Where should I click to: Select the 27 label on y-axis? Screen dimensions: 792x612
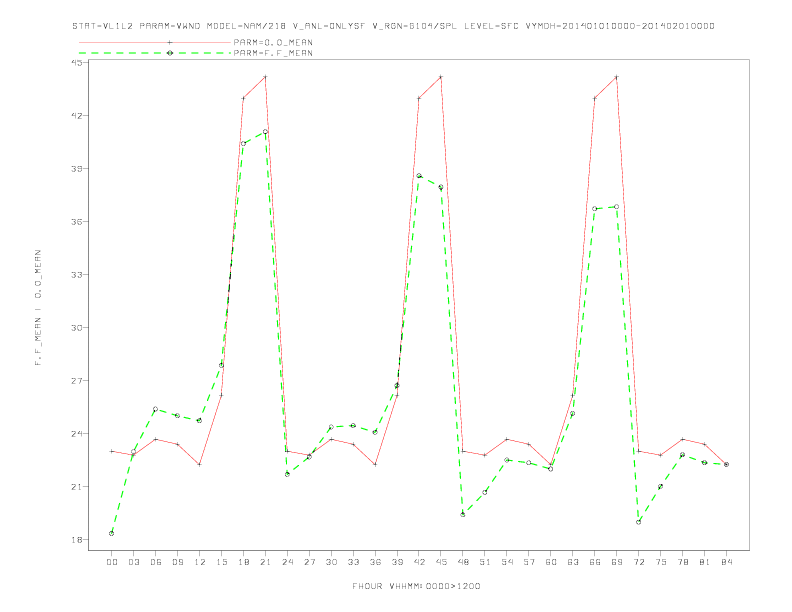(76, 381)
